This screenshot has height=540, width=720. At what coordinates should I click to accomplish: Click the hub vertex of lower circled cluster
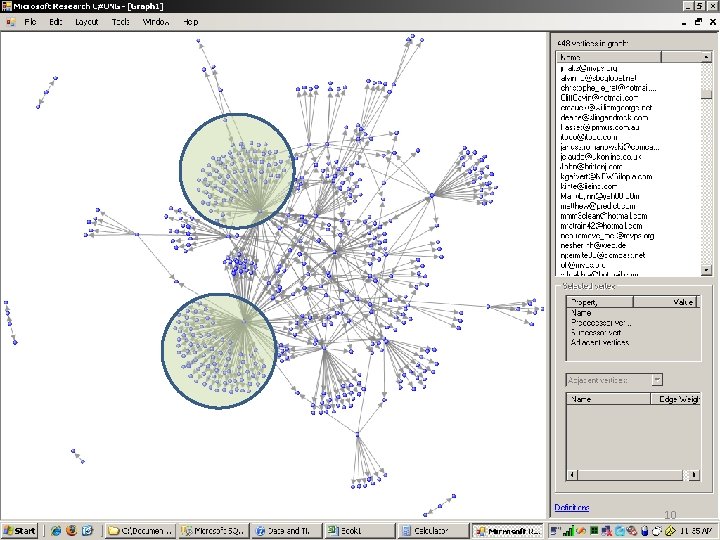pos(244,322)
